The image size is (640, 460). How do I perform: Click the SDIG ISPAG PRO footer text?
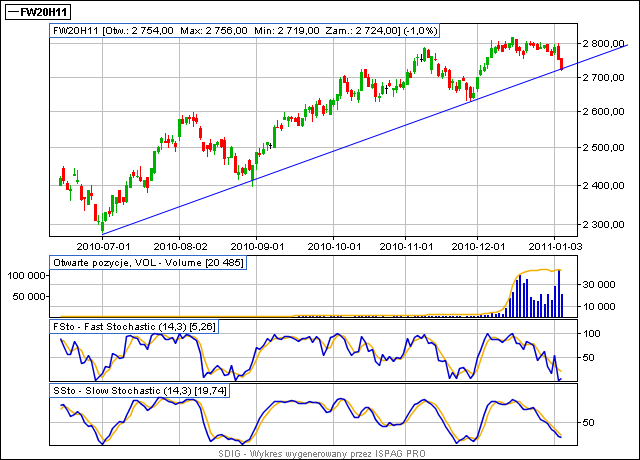tap(320, 454)
